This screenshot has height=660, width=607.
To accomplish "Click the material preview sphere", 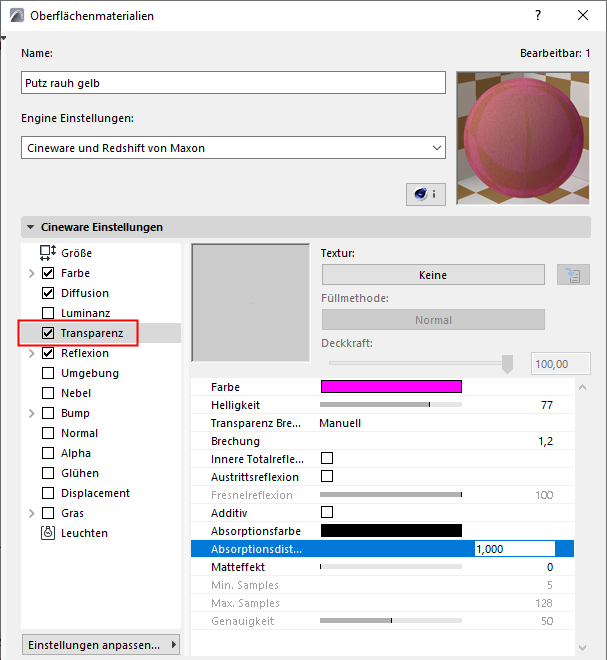I will click(523, 138).
